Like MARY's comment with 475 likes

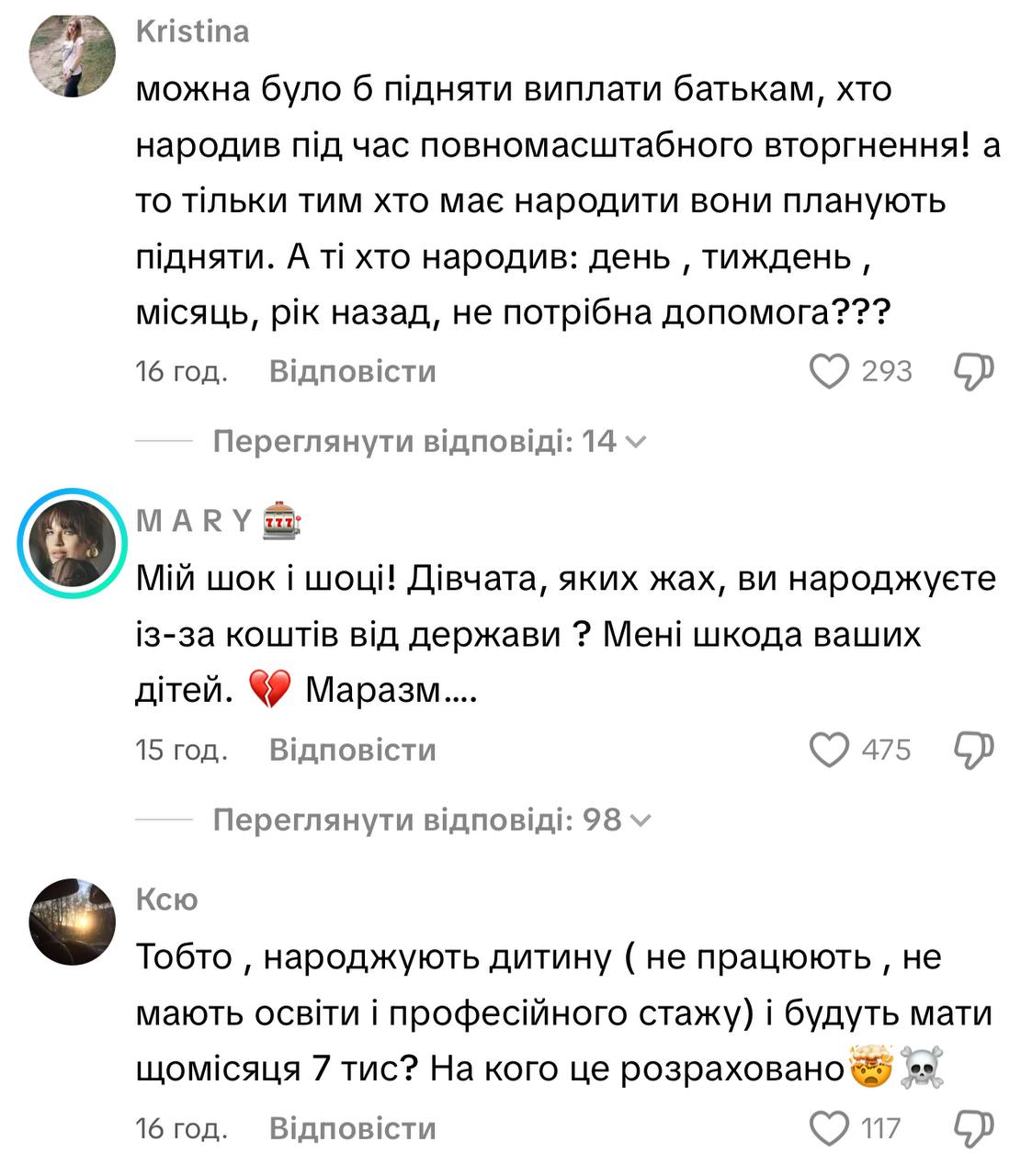(x=829, y=751)
